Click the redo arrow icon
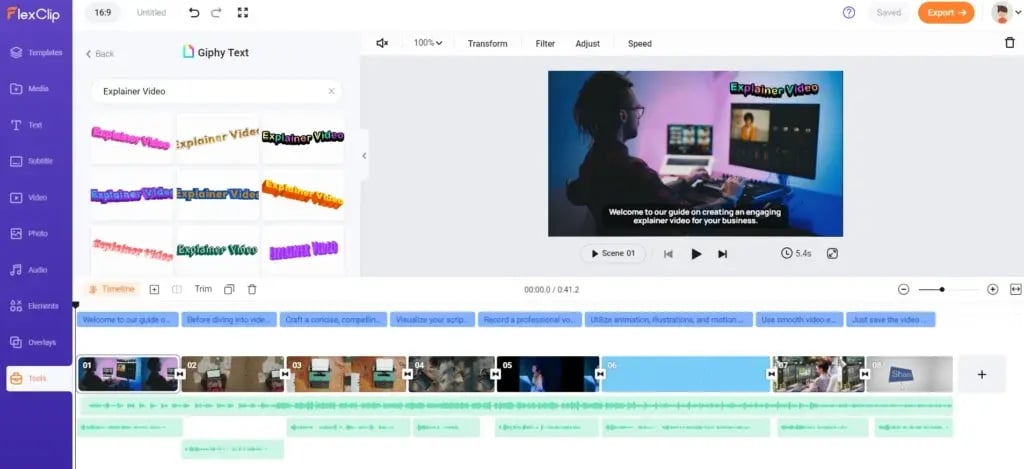 coord(218,13)
